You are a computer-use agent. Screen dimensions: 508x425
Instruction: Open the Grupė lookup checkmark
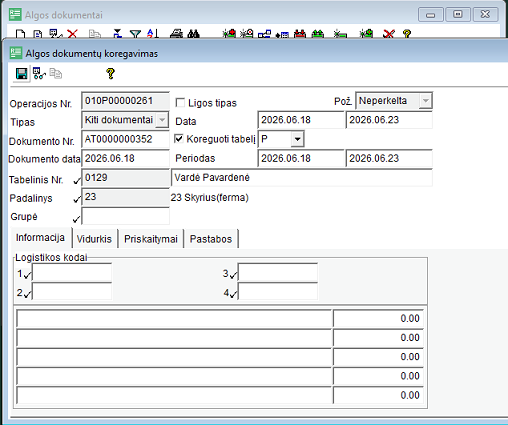76,219
